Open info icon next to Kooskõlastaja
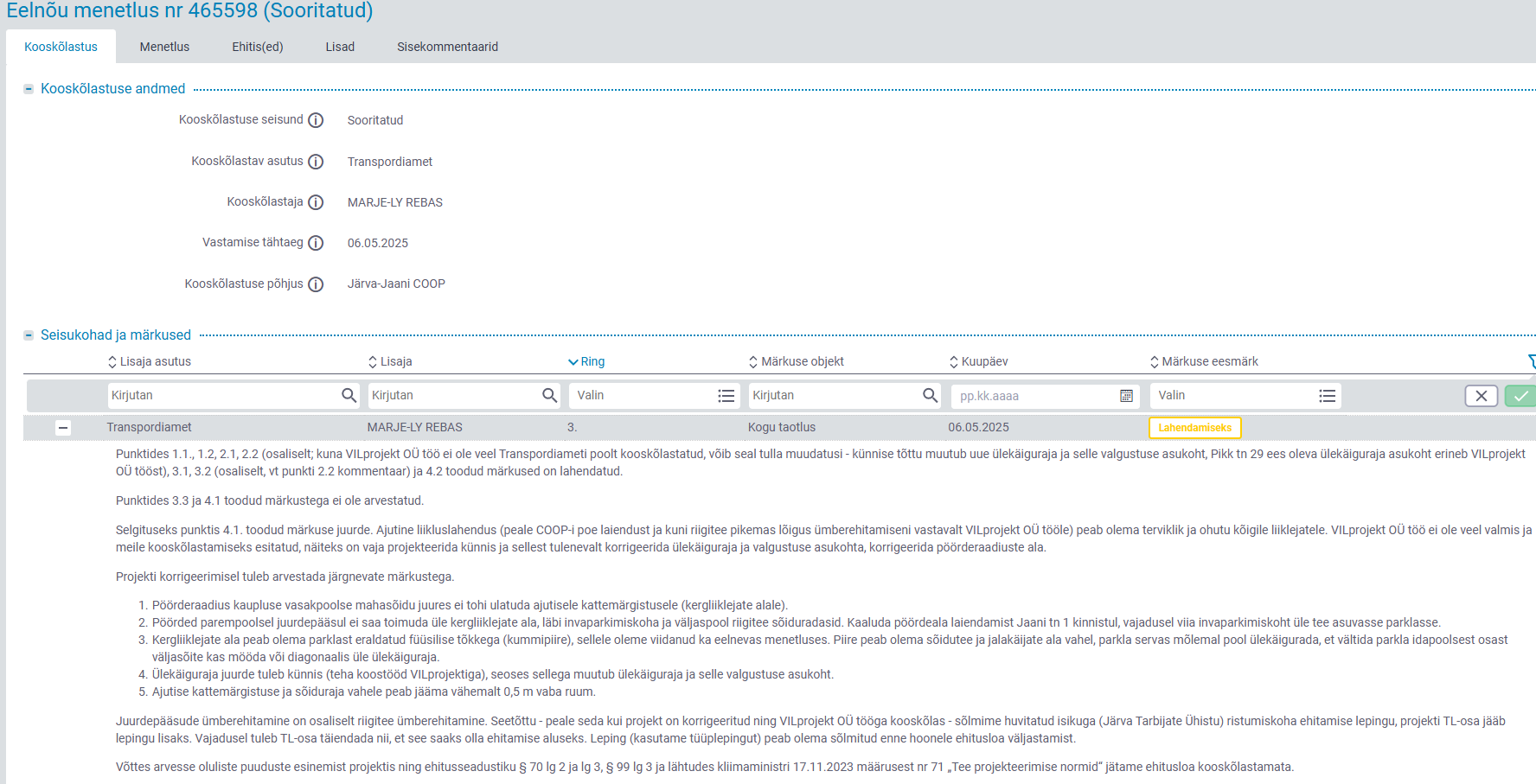Screen dimensions: 1536x784 pyautogui.click(x=316, y=202)
